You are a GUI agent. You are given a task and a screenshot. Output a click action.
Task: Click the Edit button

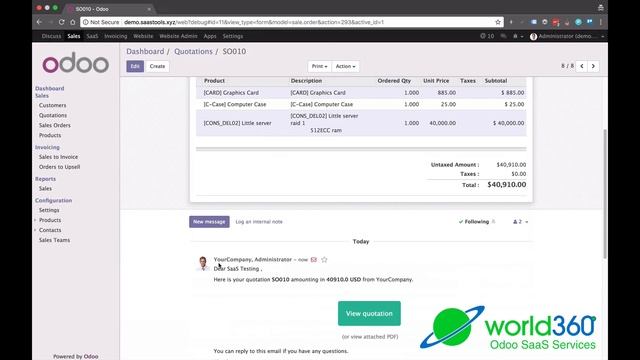click(135, 66)
